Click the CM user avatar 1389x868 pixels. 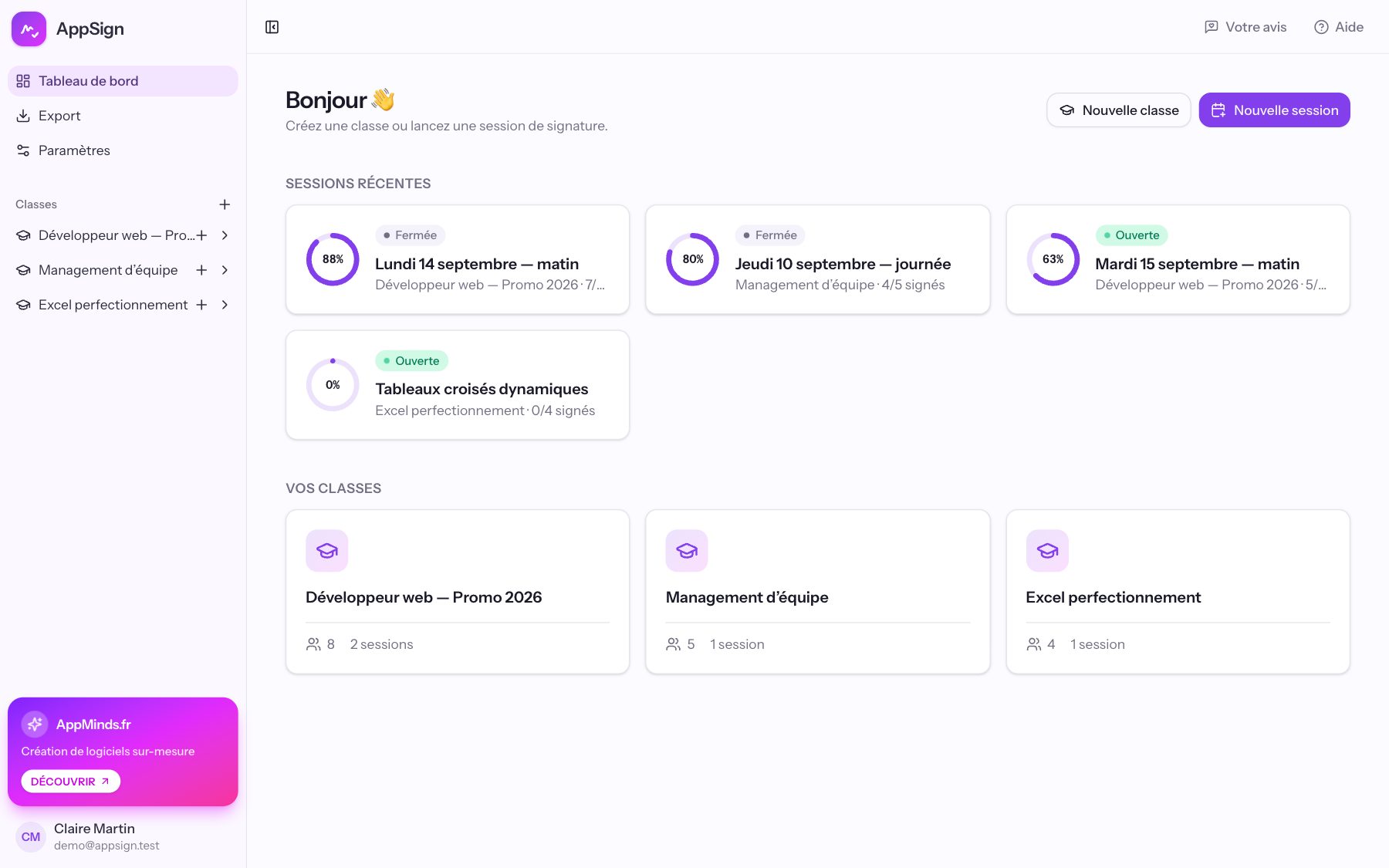pyautogui.click(x=31, y=837)
